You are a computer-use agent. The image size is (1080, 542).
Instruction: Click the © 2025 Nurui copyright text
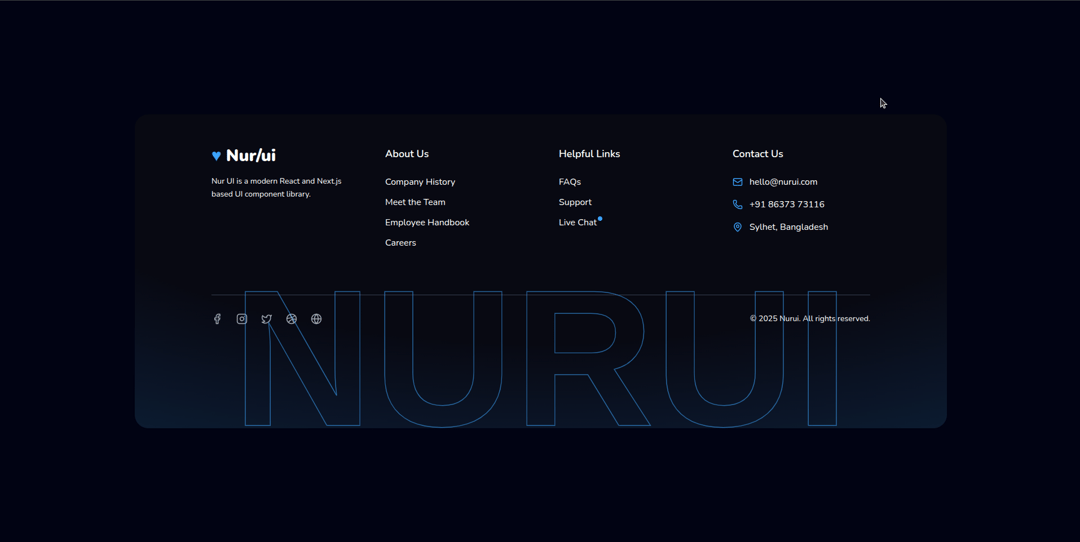810,319
